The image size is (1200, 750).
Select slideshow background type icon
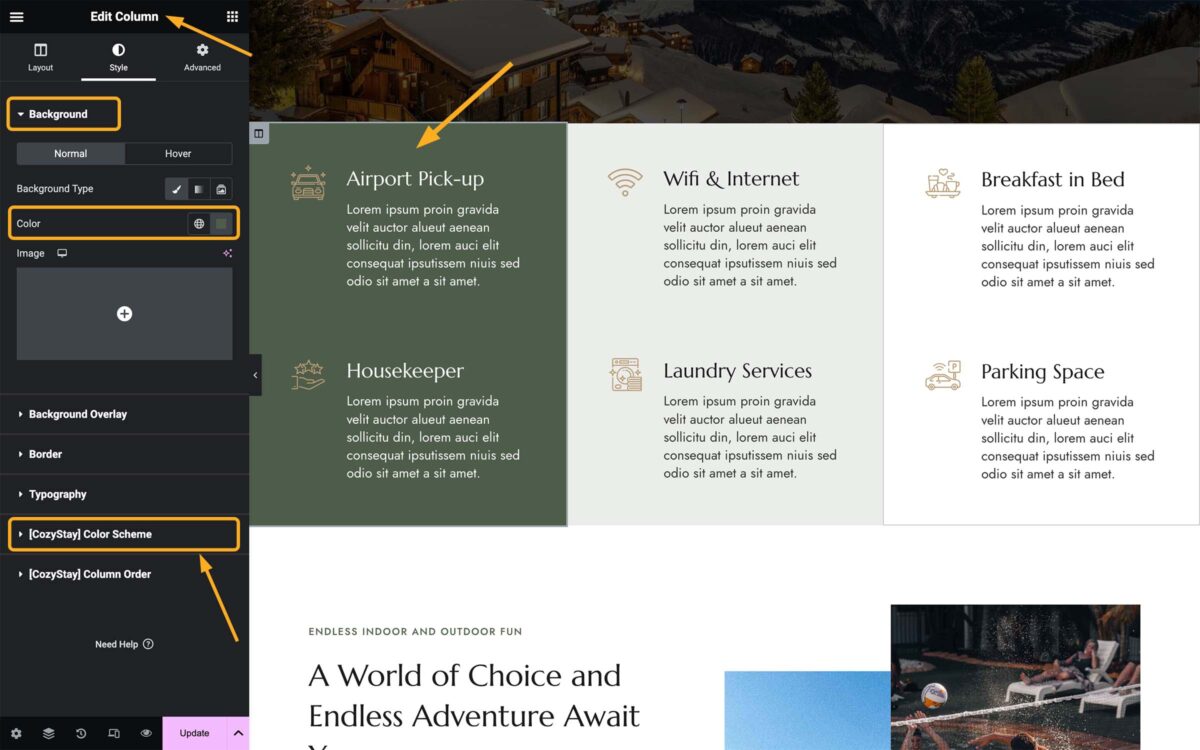pos(221,189)
